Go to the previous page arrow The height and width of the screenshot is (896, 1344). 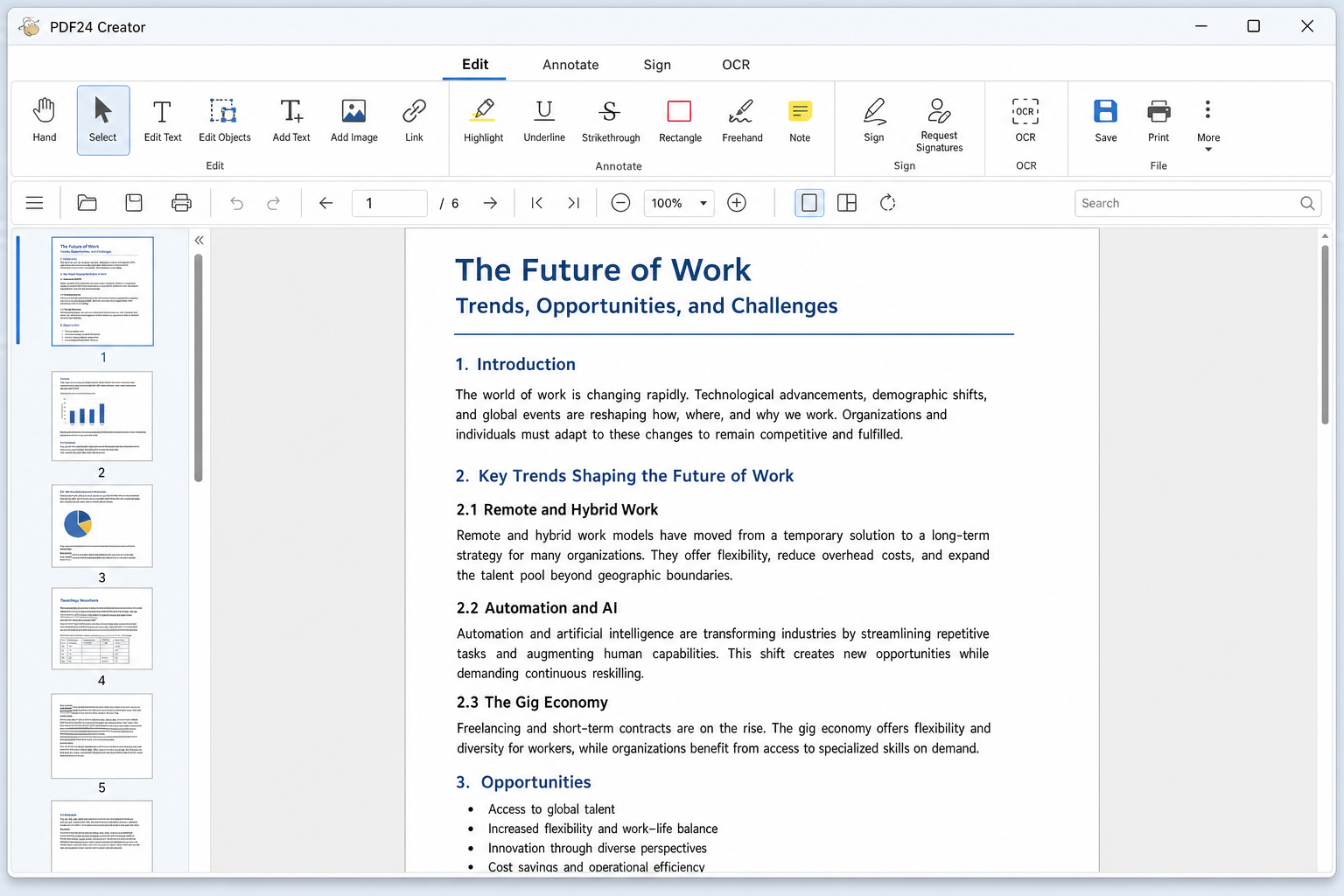click(x=326, y=203)
